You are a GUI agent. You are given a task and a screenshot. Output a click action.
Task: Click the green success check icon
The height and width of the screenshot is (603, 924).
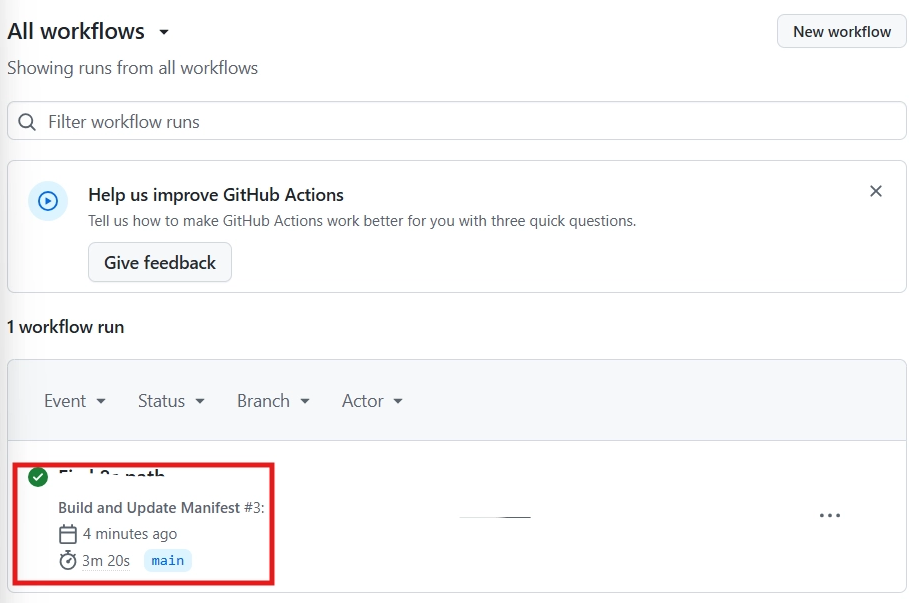tap(38, 477)
